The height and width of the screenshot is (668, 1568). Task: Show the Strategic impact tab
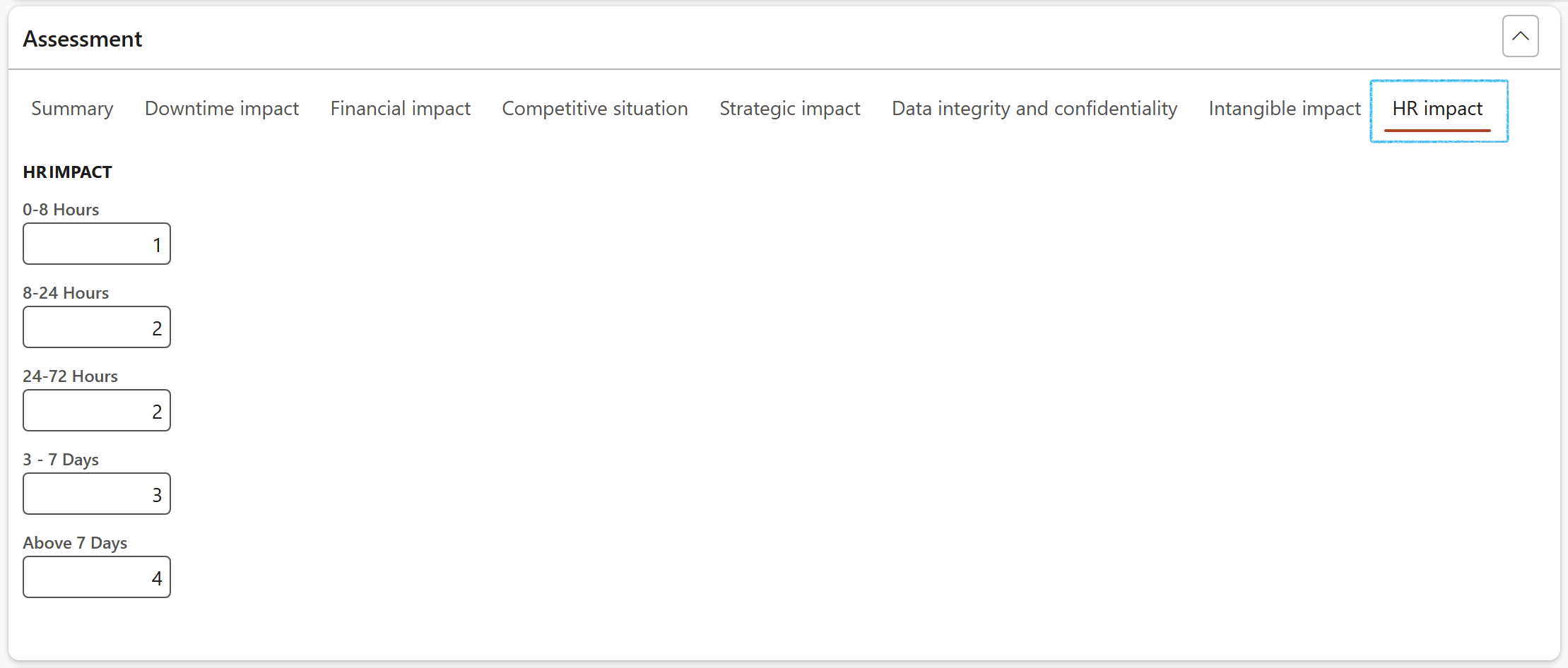pos(789,109)
